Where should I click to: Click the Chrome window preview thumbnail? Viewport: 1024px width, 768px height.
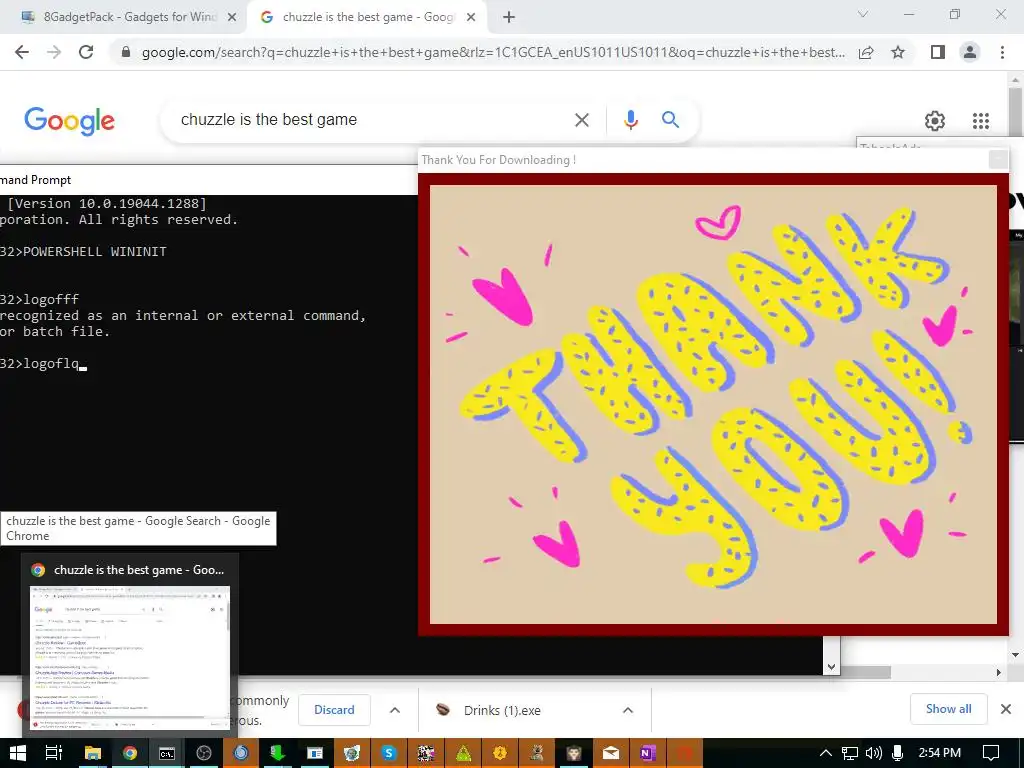tap(129, 656)
